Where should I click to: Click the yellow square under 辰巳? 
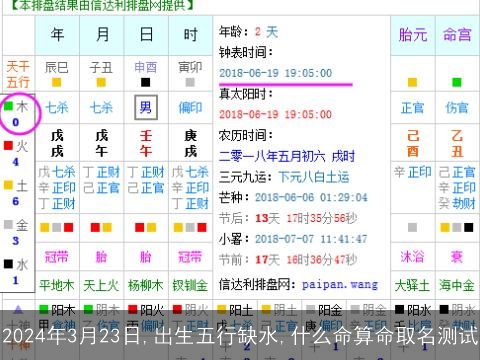[57, 82]
